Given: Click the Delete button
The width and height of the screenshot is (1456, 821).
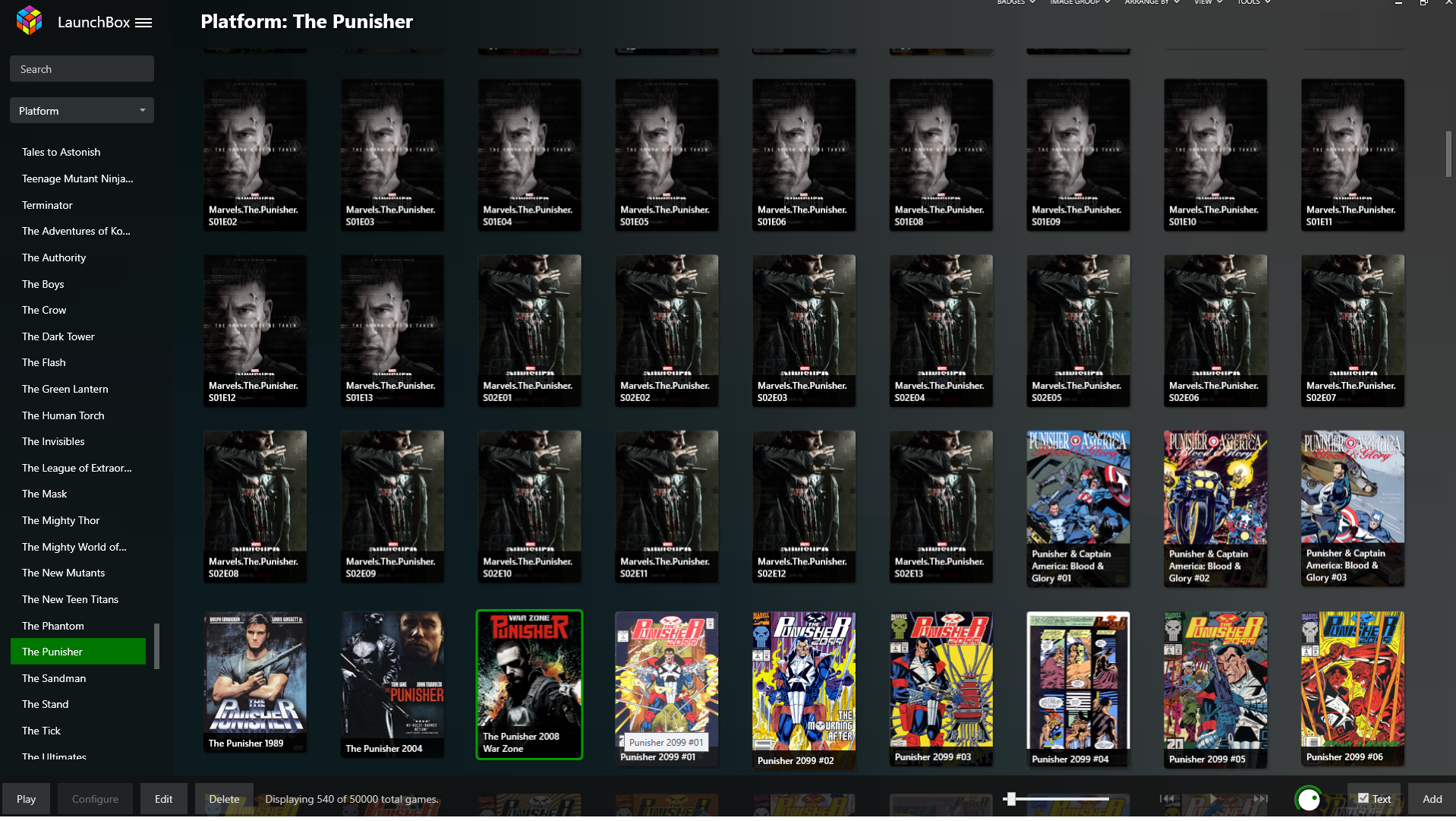Looking at the screenshot, I should coord(224,800).
